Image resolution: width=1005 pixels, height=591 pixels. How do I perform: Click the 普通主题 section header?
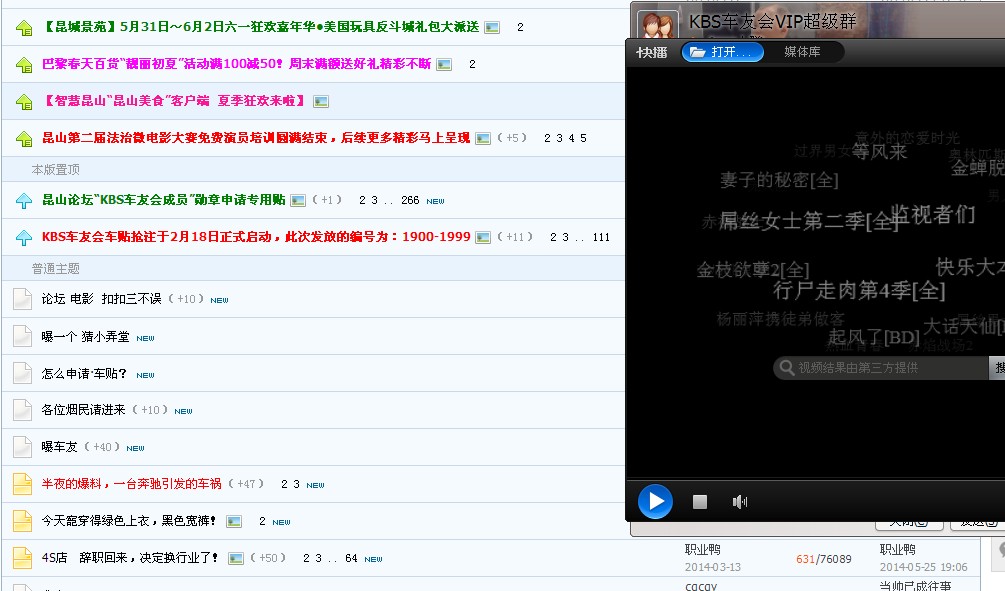coord(56,269)
